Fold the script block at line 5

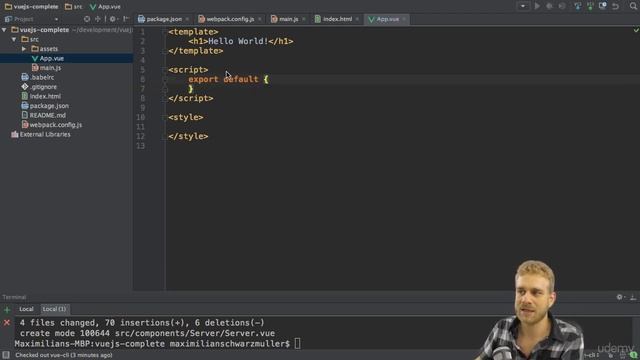click(x=164, y=70)
